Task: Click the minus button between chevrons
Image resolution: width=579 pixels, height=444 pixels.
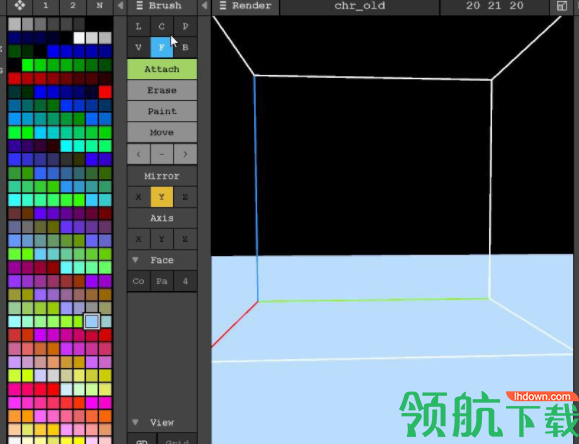Action: click(x=162, y=154)
